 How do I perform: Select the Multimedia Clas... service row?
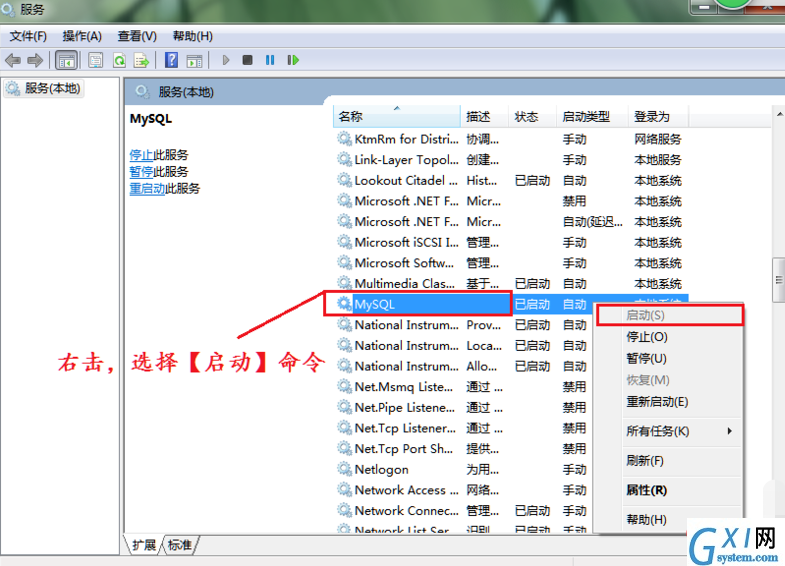(x=511, y=283)
